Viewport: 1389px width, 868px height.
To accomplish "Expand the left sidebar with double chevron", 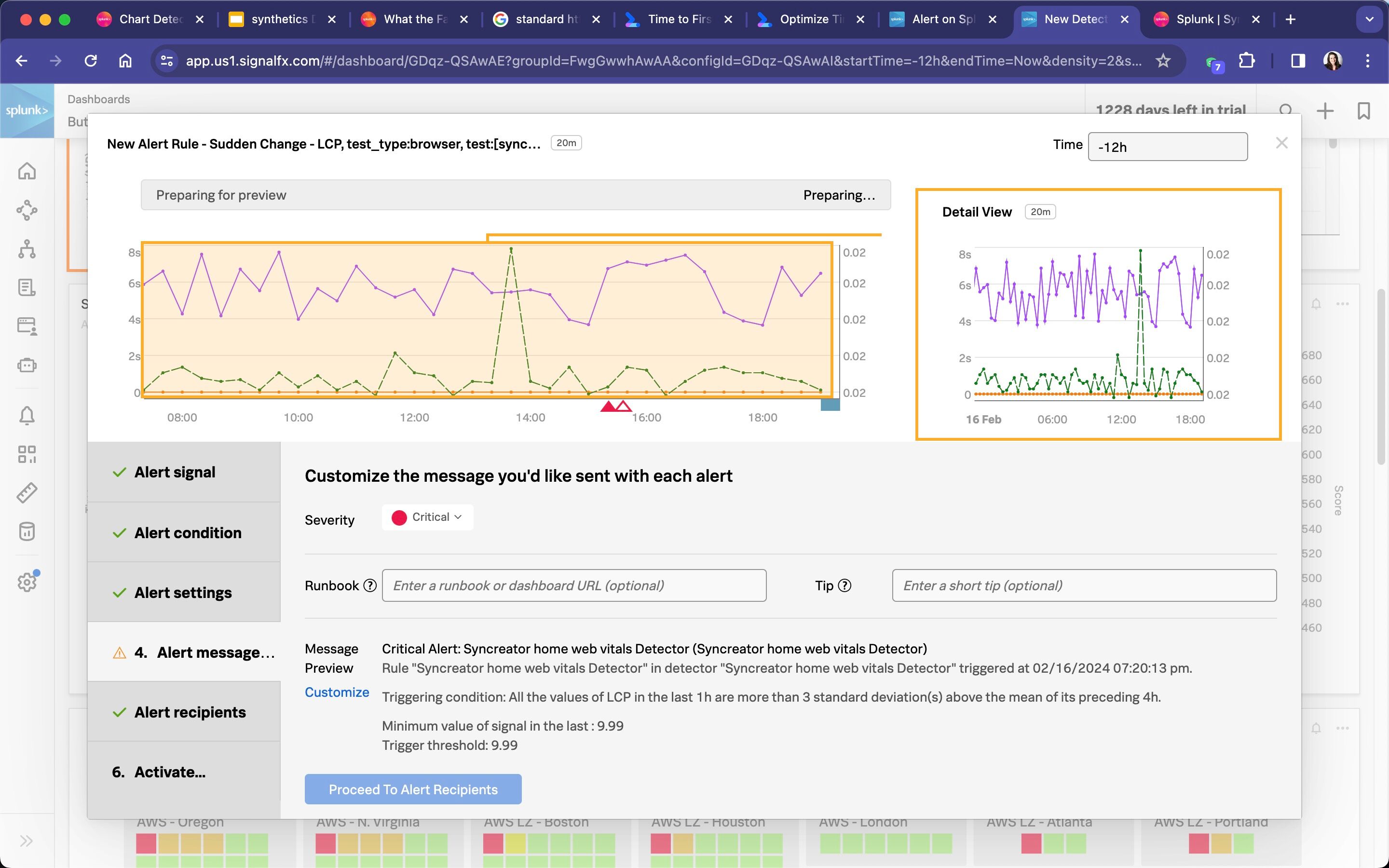I will point(27,841).
